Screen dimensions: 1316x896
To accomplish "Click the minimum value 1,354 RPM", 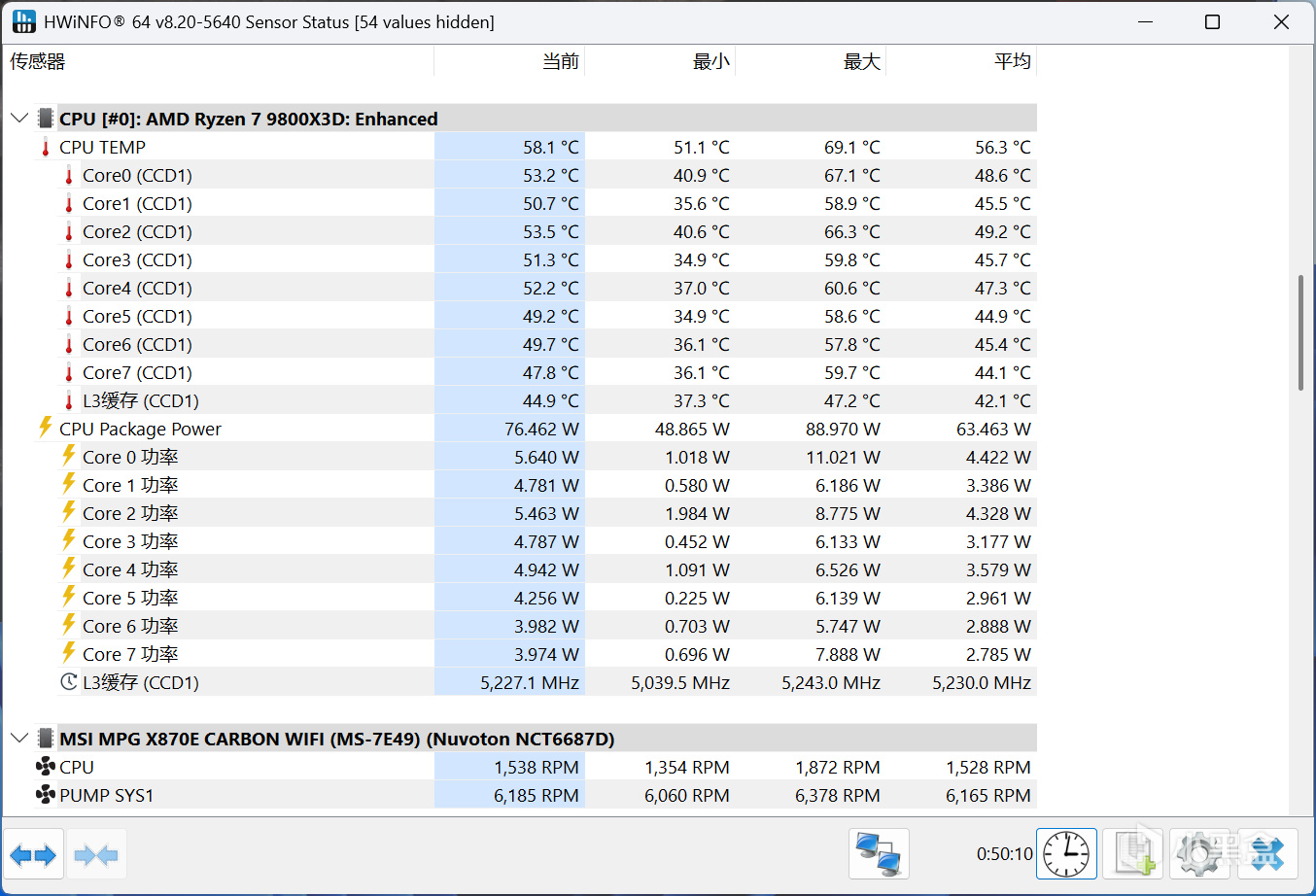I will point(687,768).
